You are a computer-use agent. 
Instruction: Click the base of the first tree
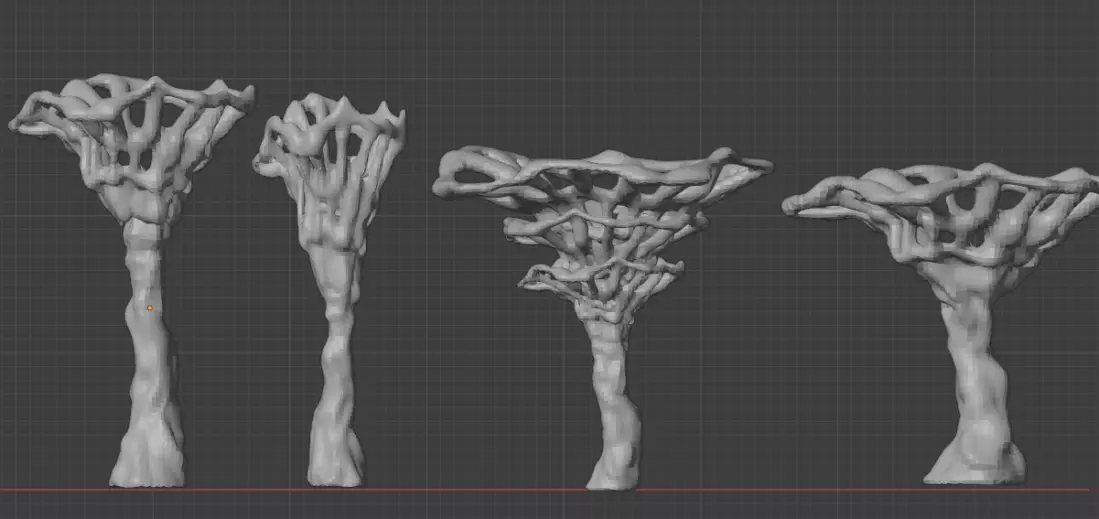coord(147,459)
